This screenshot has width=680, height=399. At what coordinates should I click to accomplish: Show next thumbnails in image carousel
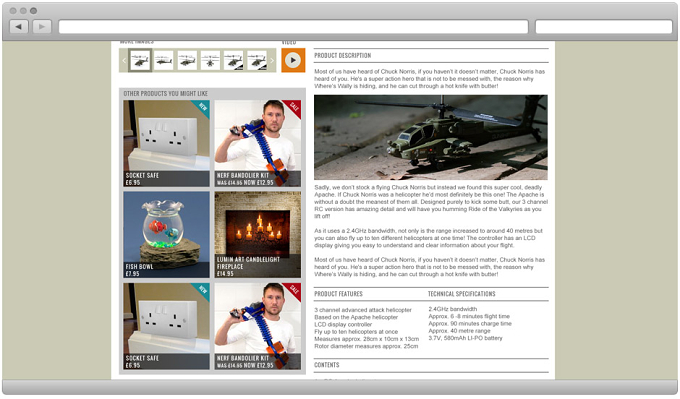click(x=272, y=60)
